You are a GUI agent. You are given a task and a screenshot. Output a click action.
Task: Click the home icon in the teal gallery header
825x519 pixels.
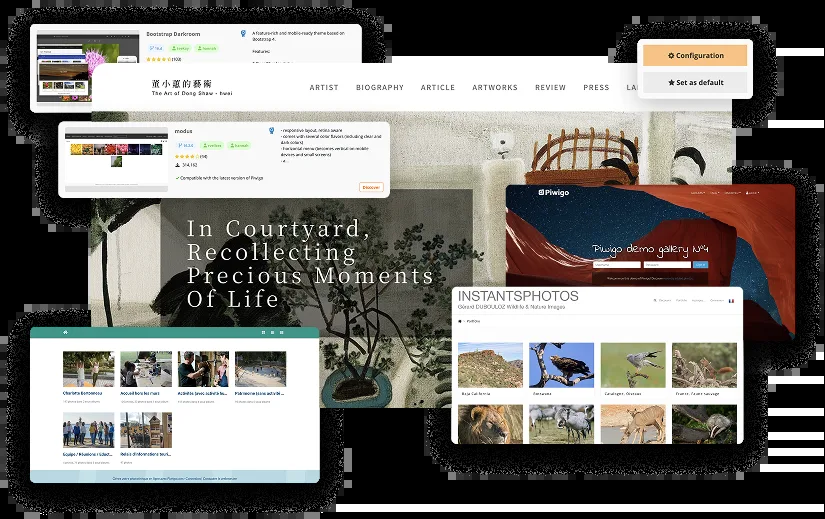(x=65, y=332)
